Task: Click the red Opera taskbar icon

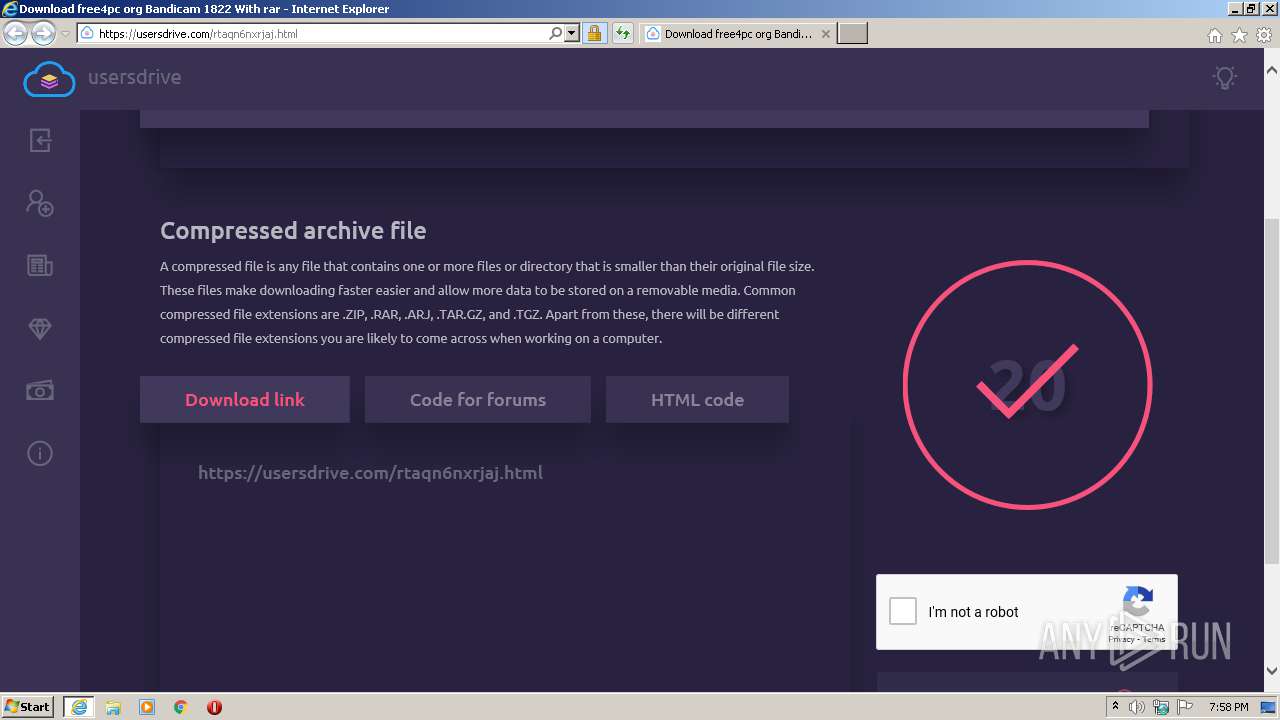Action: click(x=214, y=707)
